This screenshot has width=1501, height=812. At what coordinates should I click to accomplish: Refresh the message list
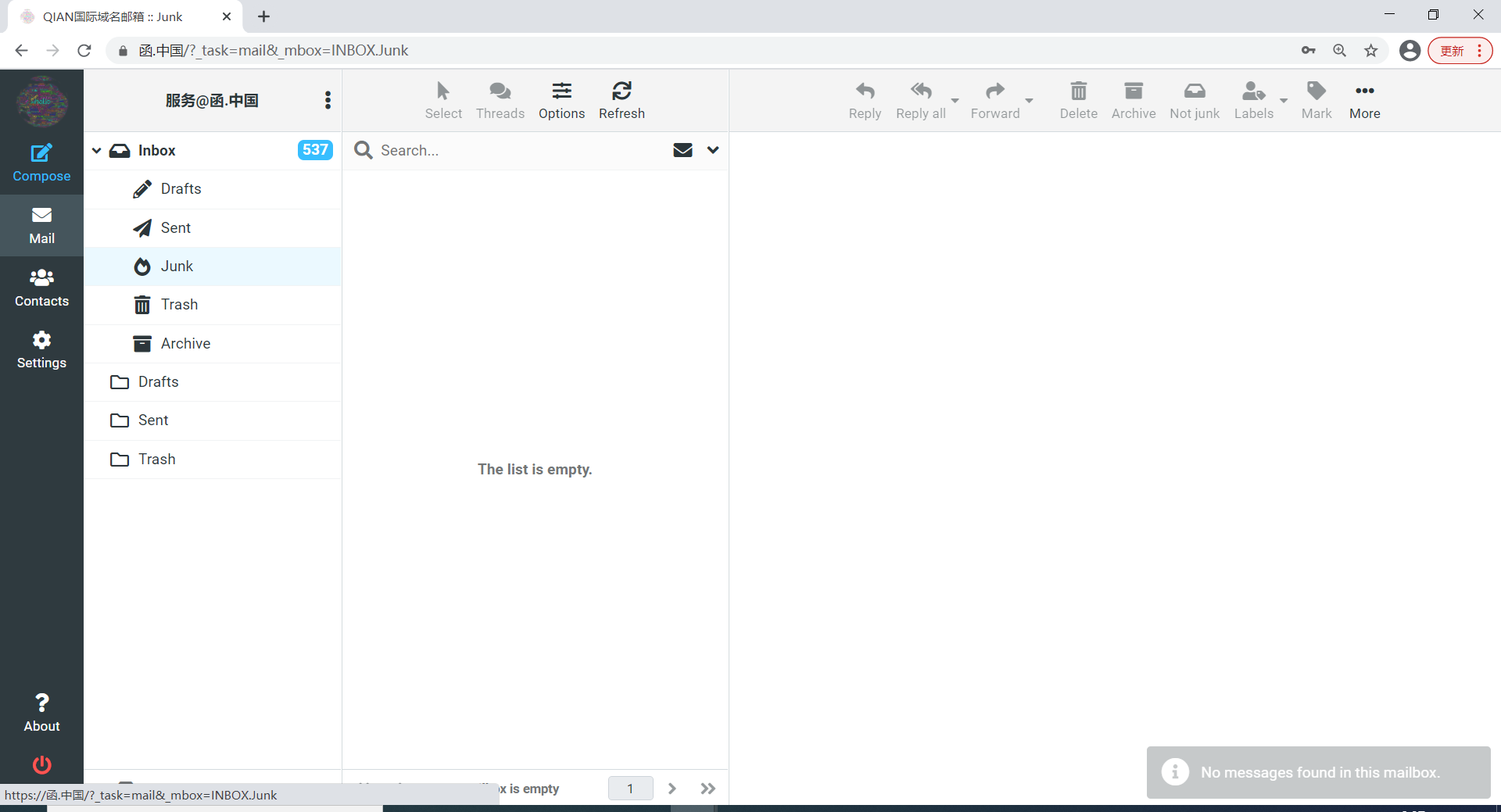coord(622,100)
